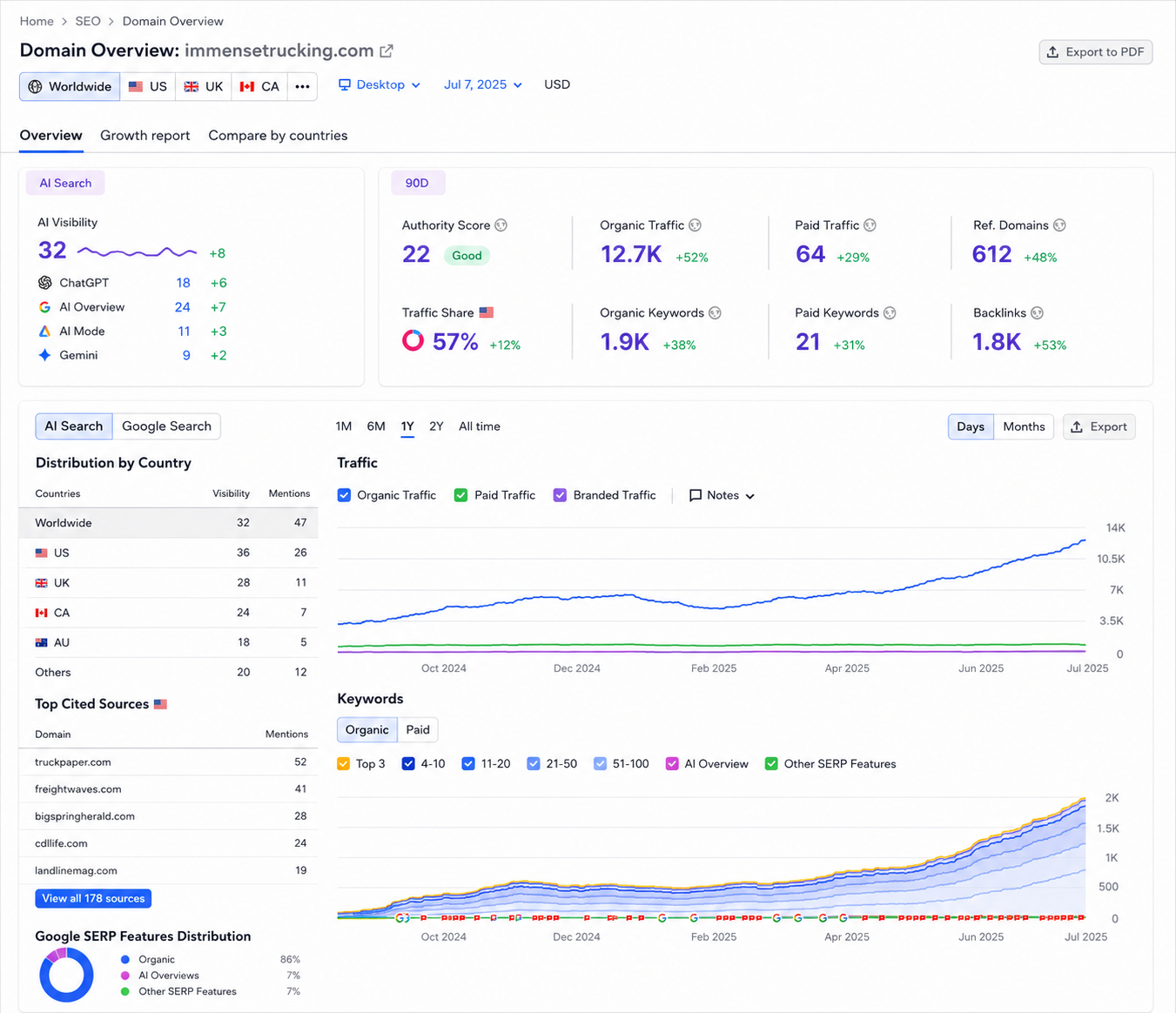Click info icon next to Paid Keywords
The image size is (1176, 1013).
tap(890, 313)
